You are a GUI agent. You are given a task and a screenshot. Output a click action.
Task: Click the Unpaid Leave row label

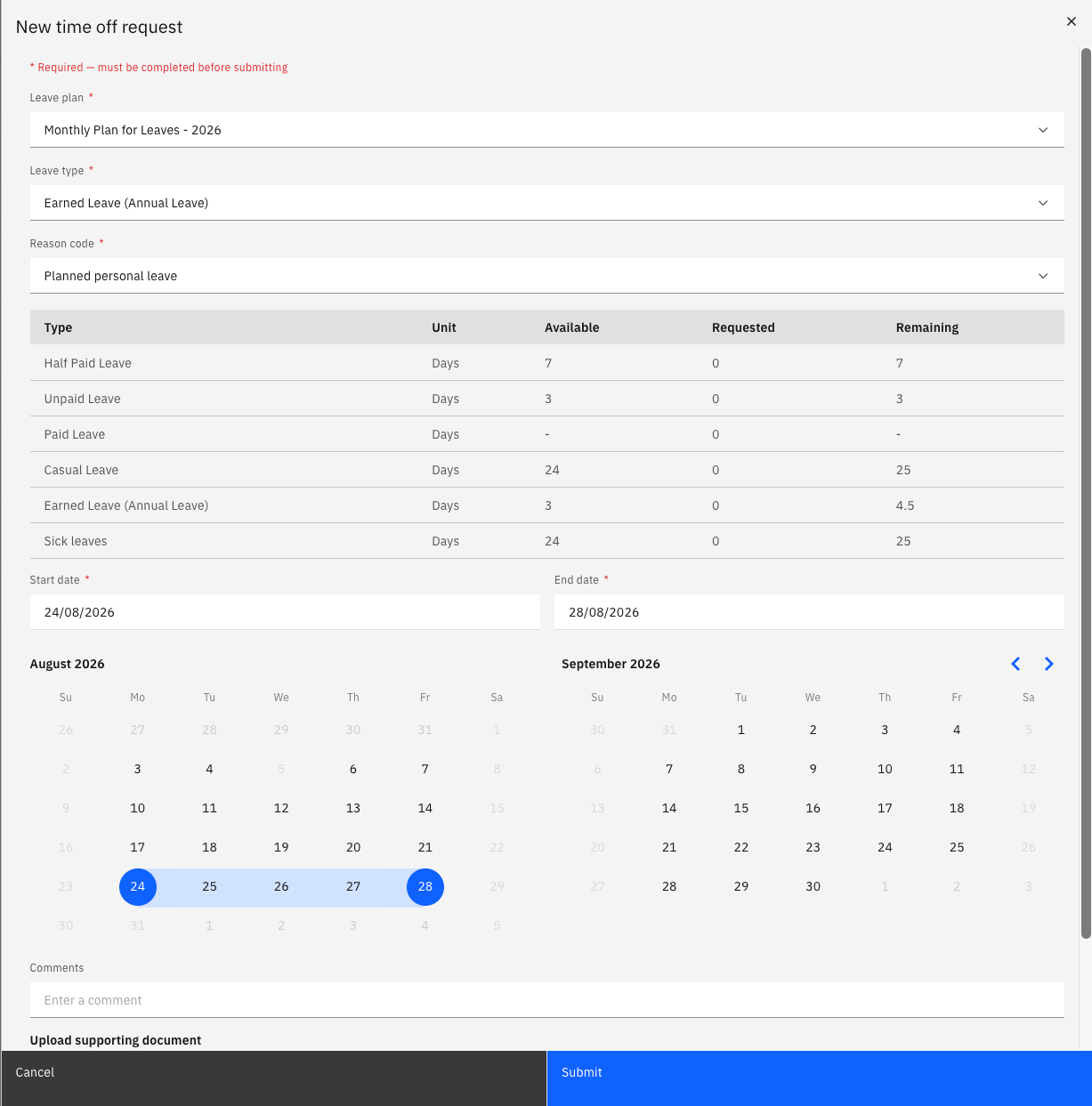[83, 399]
